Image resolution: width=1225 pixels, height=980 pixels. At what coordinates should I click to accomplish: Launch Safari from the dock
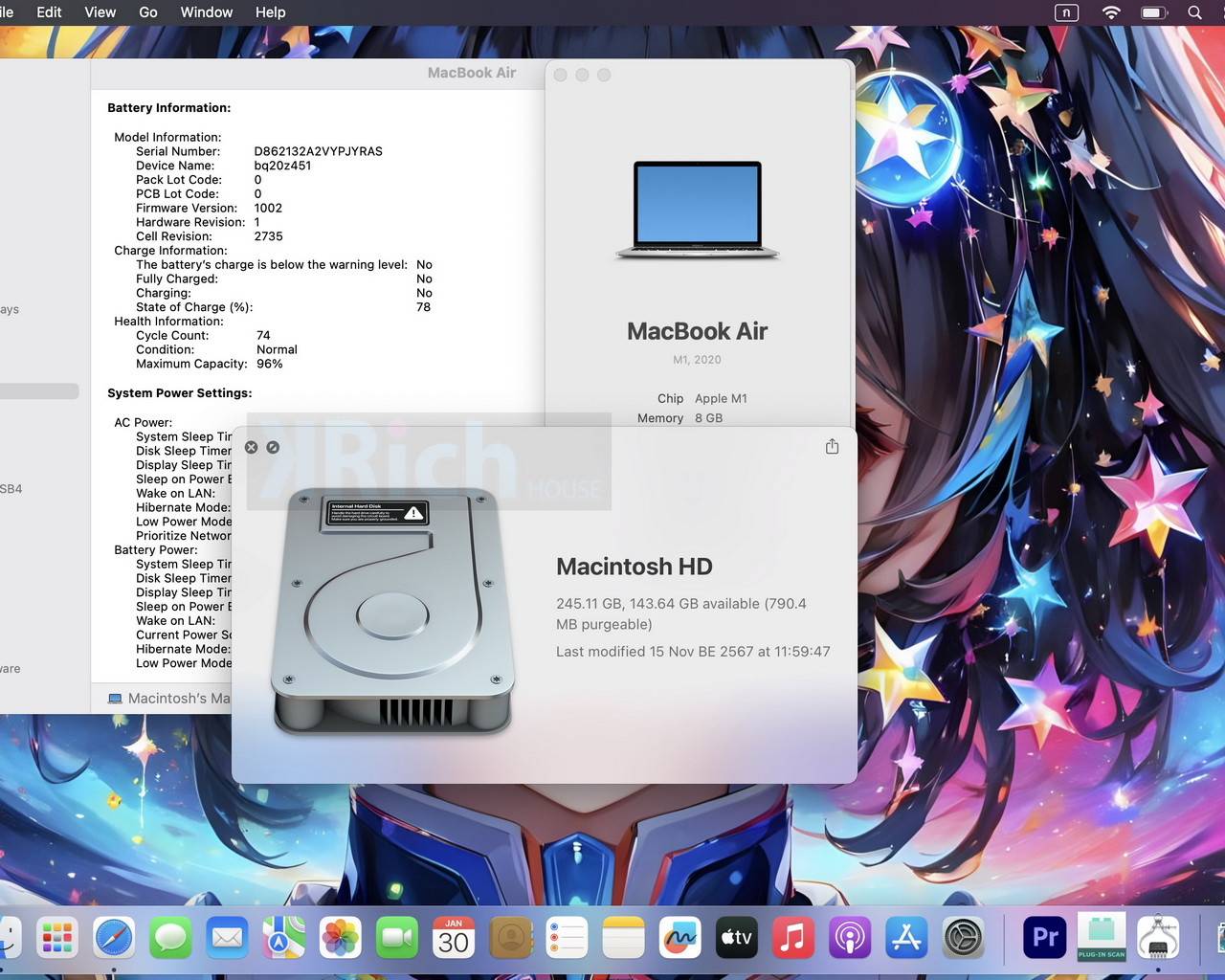[x=114, y=938]
